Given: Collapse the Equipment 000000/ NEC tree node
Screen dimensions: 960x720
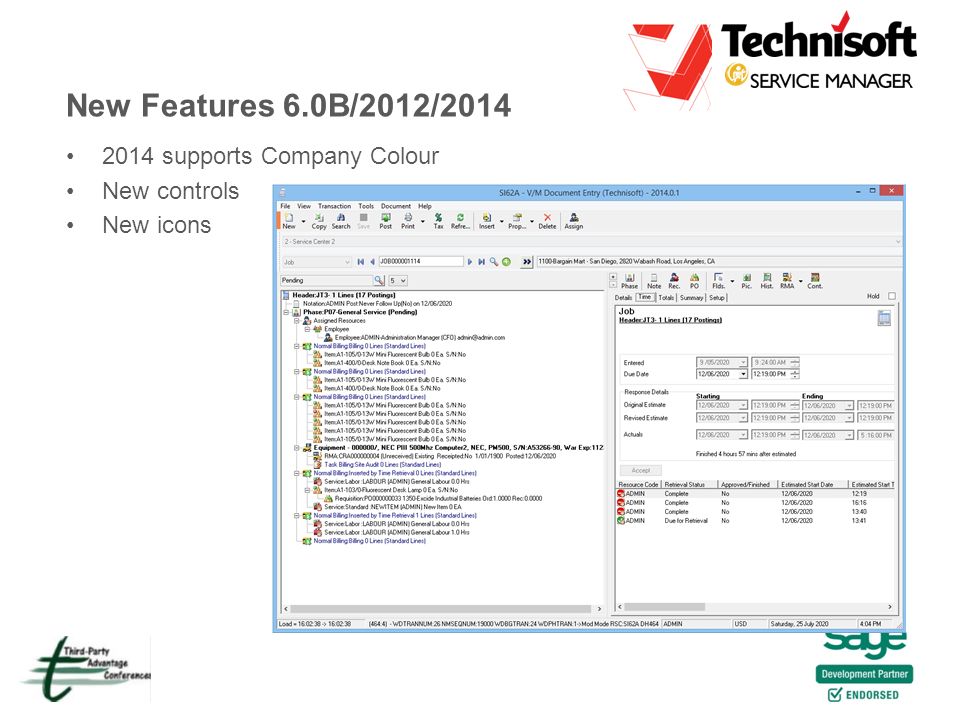Looking at the screenshot, I should [x=297, y=448].
